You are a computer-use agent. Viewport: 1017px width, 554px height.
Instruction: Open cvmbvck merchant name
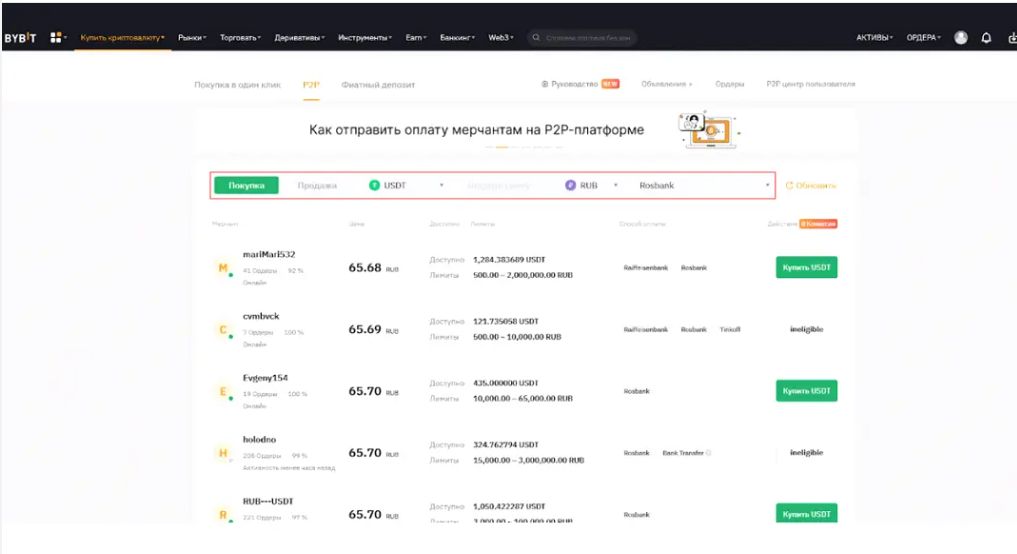click(x=261, y=316)
